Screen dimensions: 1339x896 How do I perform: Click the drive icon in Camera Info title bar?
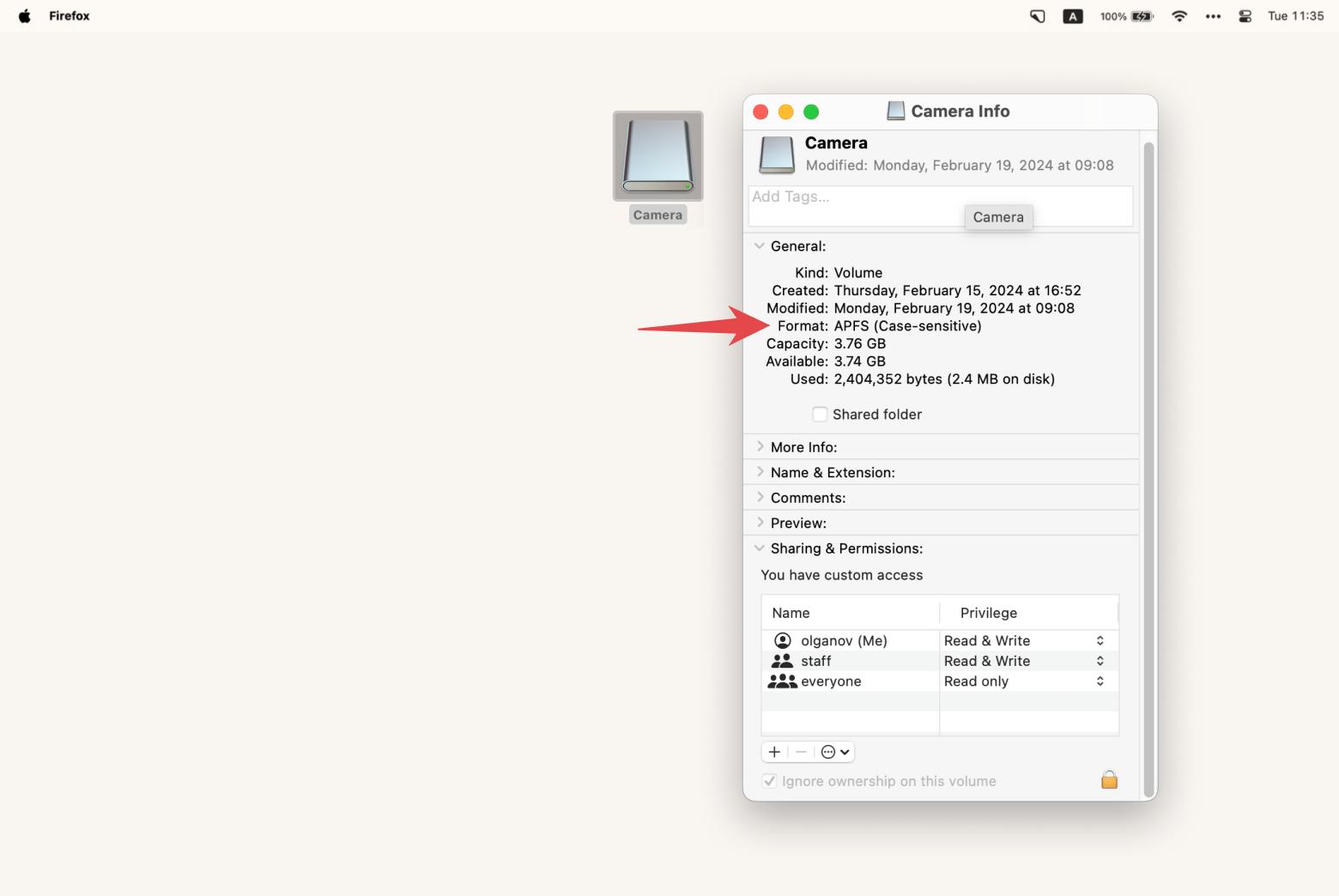pos(896,111)
